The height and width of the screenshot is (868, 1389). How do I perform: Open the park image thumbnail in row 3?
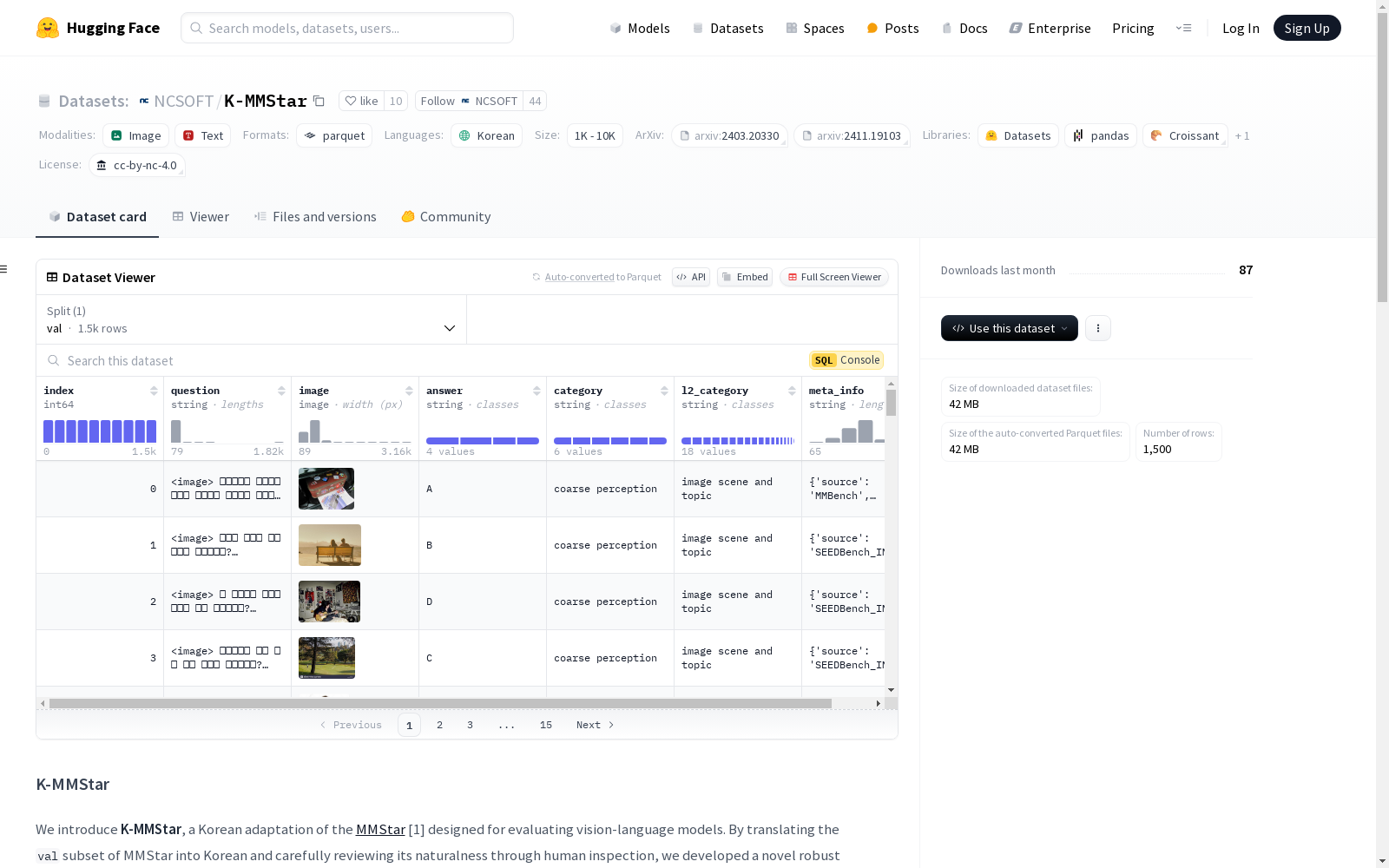tap(326, 658)
